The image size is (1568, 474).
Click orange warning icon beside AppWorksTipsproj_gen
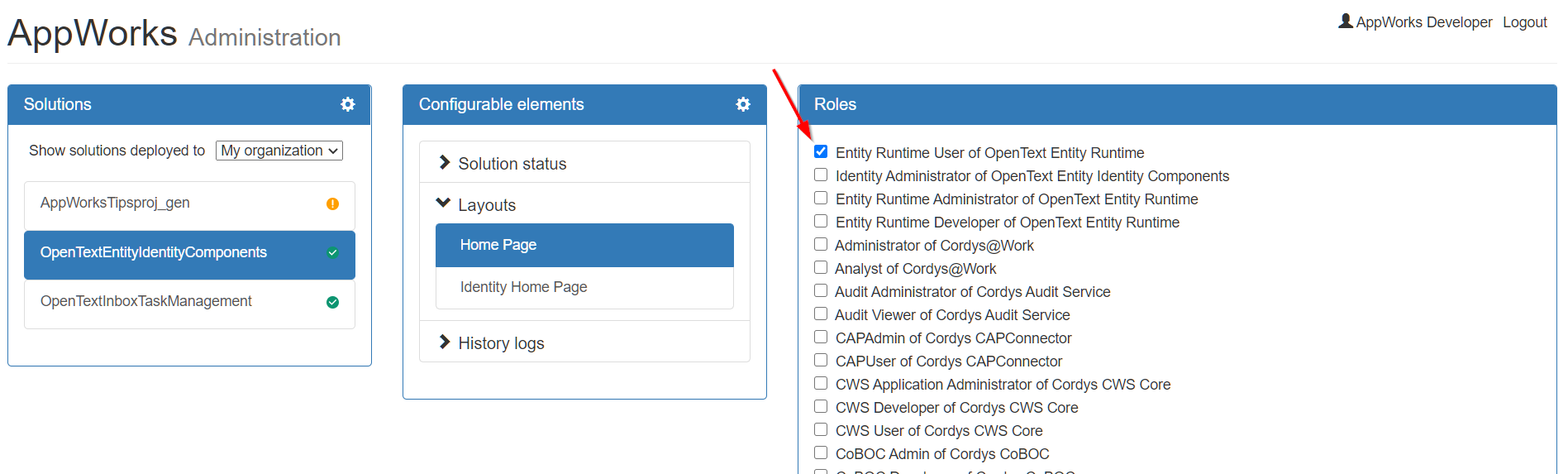tap(332, 203)
